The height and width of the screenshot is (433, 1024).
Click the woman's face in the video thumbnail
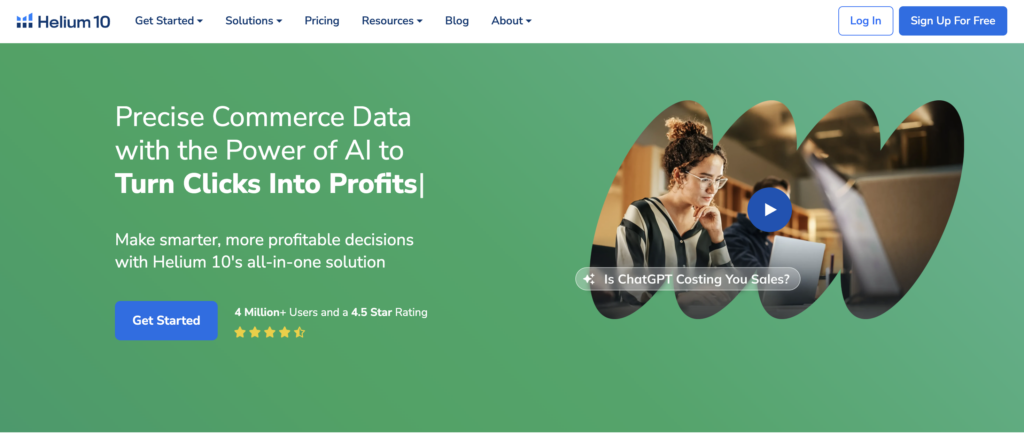pyautogui.click(x=707, y=179)
